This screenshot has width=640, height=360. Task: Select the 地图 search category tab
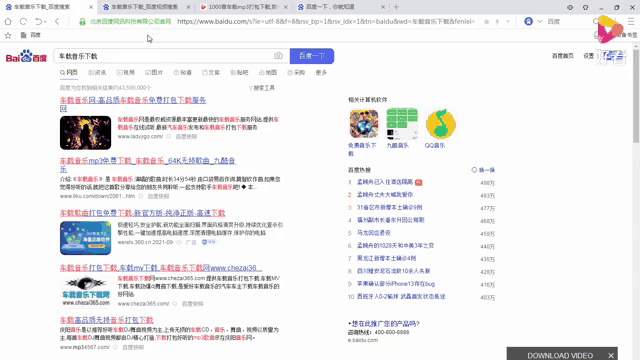[x=268, y=73]
